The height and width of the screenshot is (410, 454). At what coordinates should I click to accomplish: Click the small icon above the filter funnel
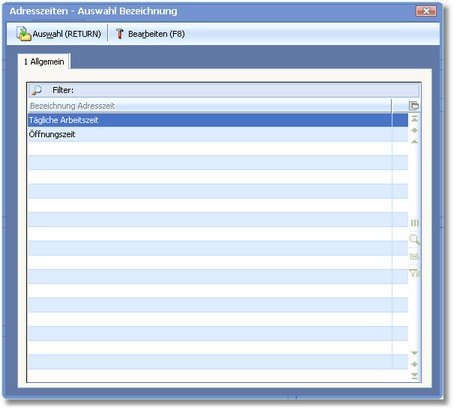[x=414, y=256]
